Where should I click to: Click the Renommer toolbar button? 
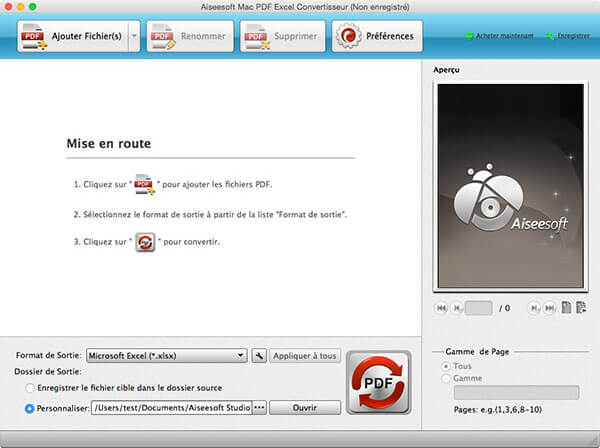[190, 37]
